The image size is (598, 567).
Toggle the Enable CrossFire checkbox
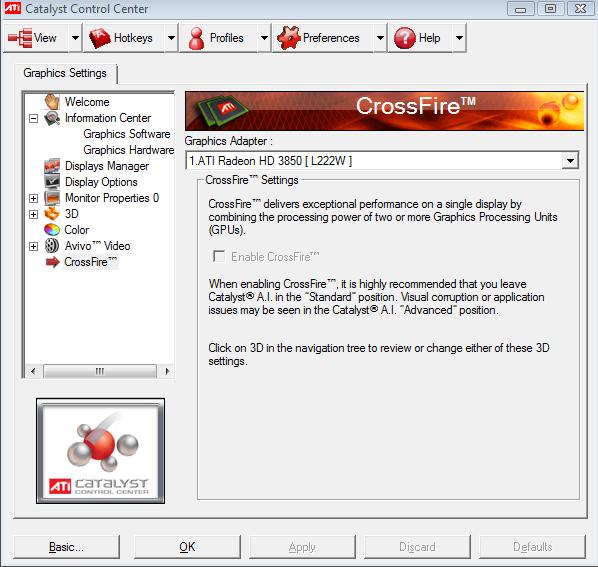[x=219, y=256]
